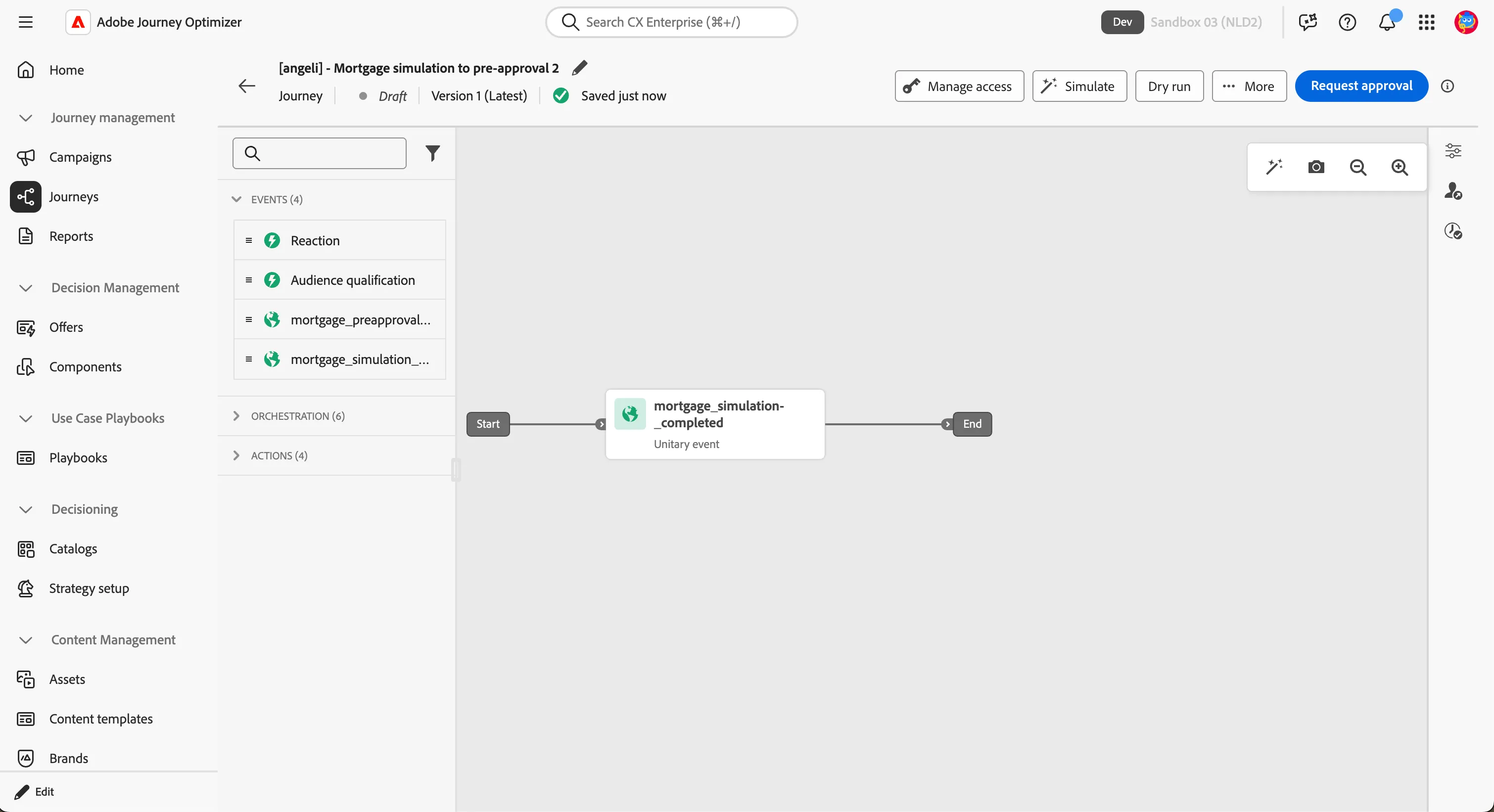
Task: Take a canvas snapshot with camera icon
Action: click(1316, 167)
